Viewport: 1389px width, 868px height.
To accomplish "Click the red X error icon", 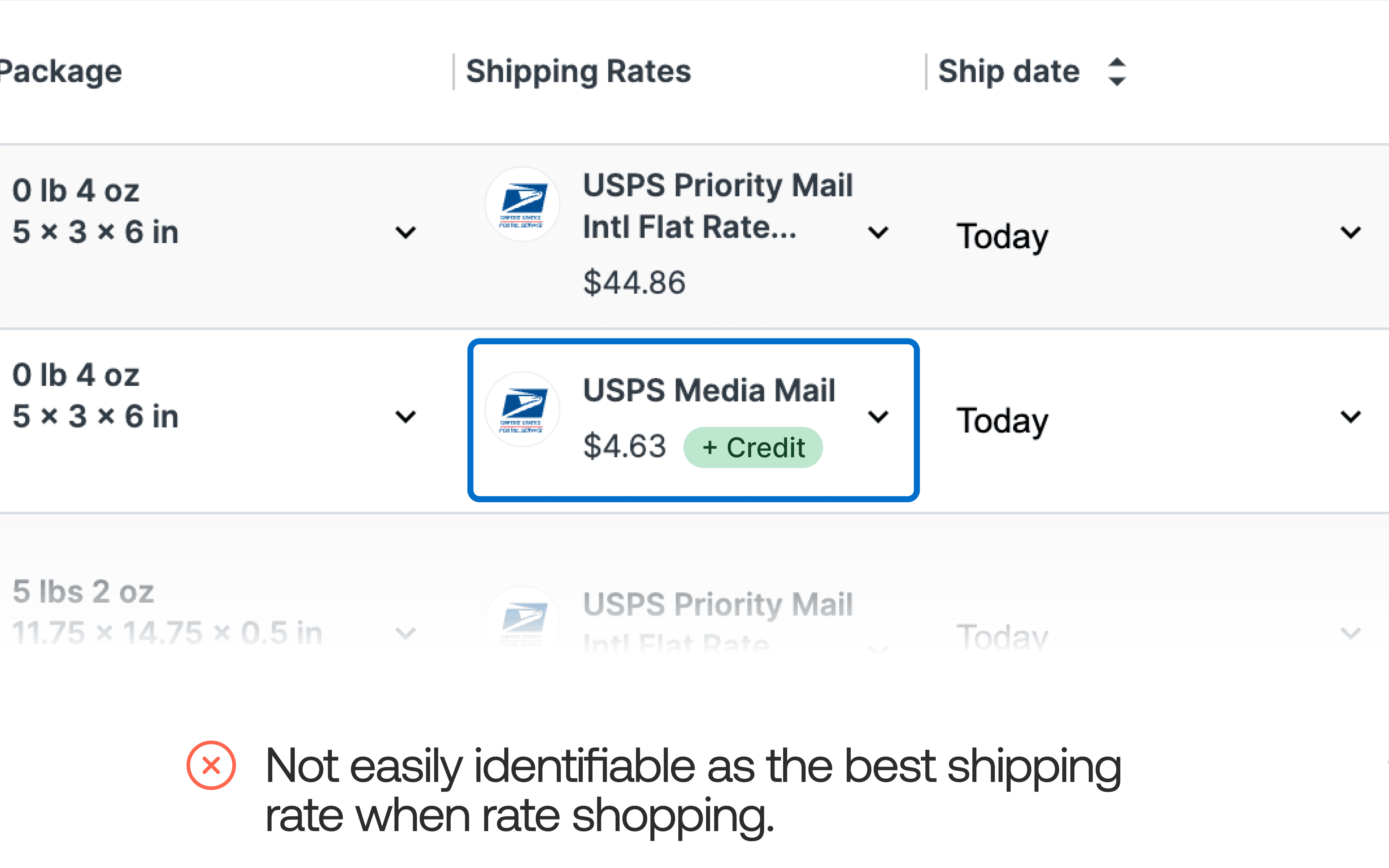I will click(x=211, y=765).
